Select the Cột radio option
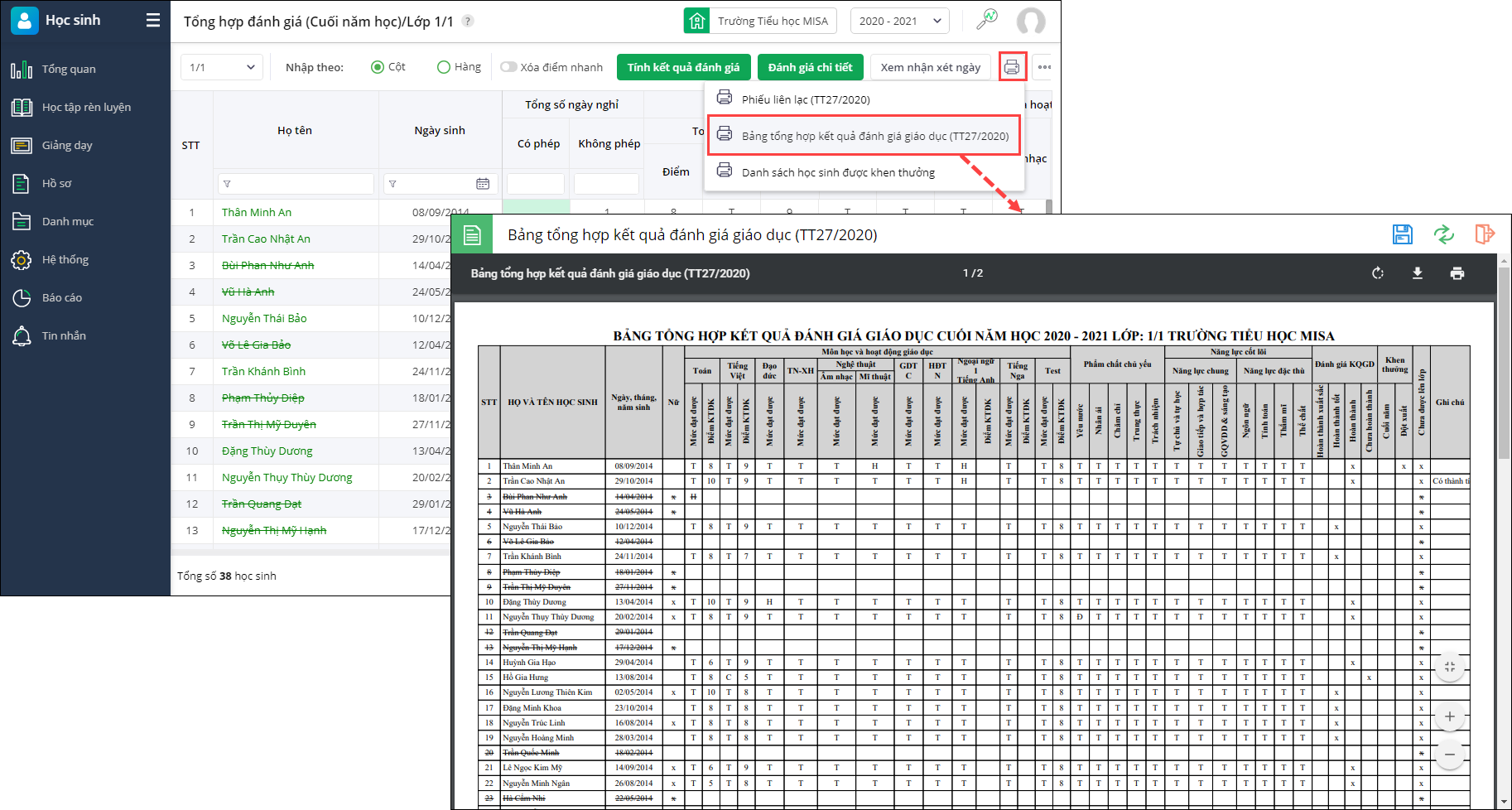1512x810 pixels. (378, 67)
